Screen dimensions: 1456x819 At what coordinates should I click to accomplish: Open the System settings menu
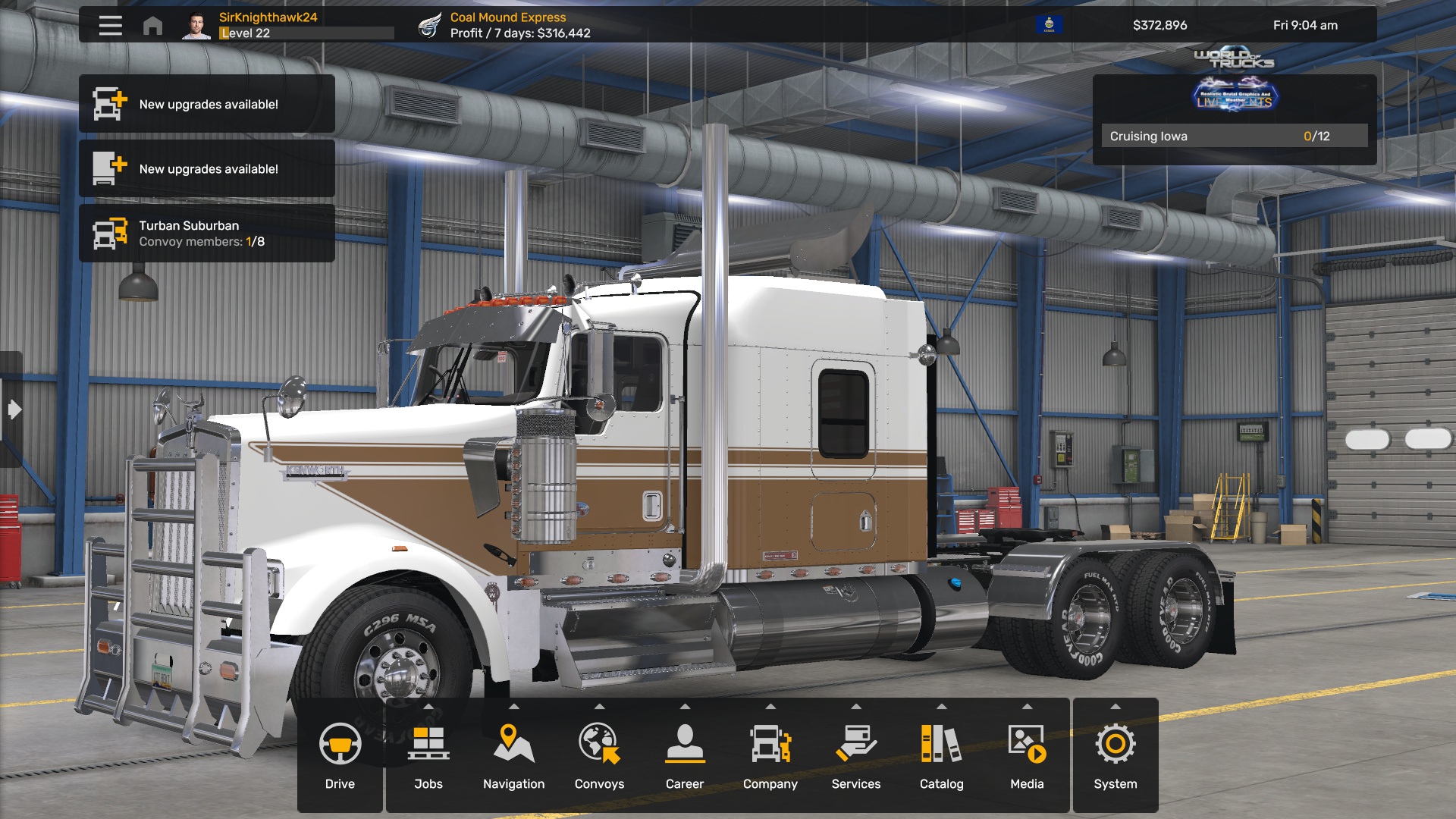(1116, 756)
